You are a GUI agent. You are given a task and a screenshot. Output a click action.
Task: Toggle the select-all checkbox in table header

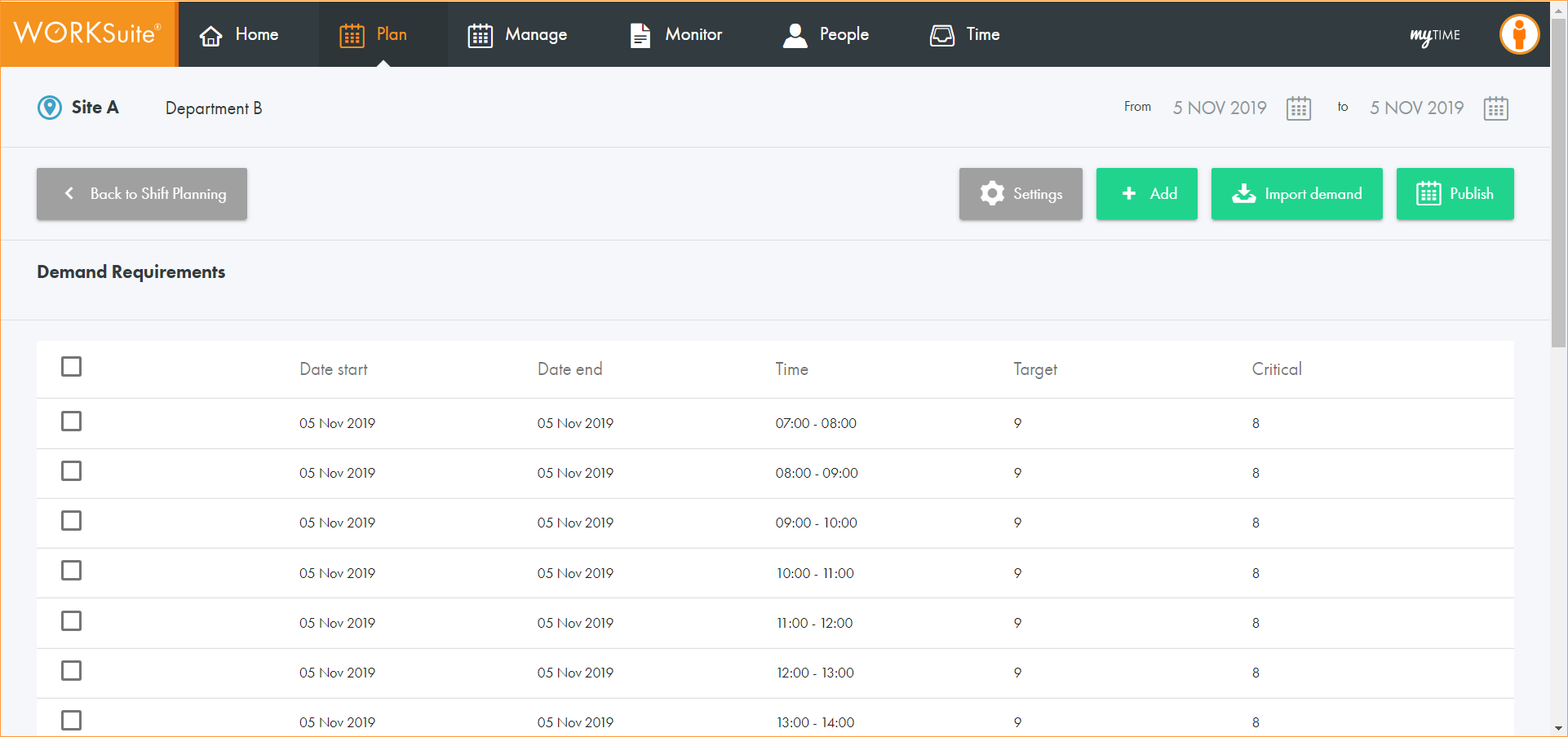(72, 367)
